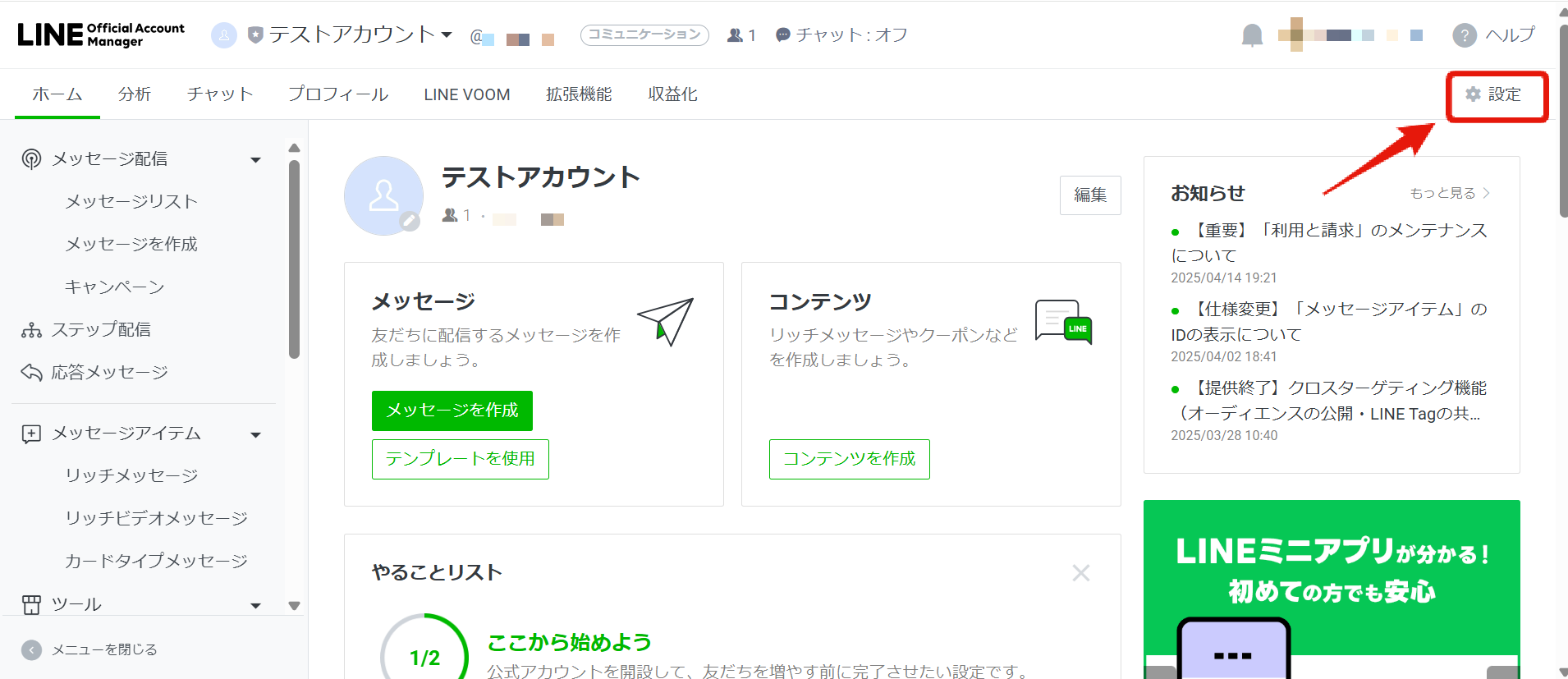
Task: Click the LINE Official Account Manager logo
Action: tap(101, 34)
